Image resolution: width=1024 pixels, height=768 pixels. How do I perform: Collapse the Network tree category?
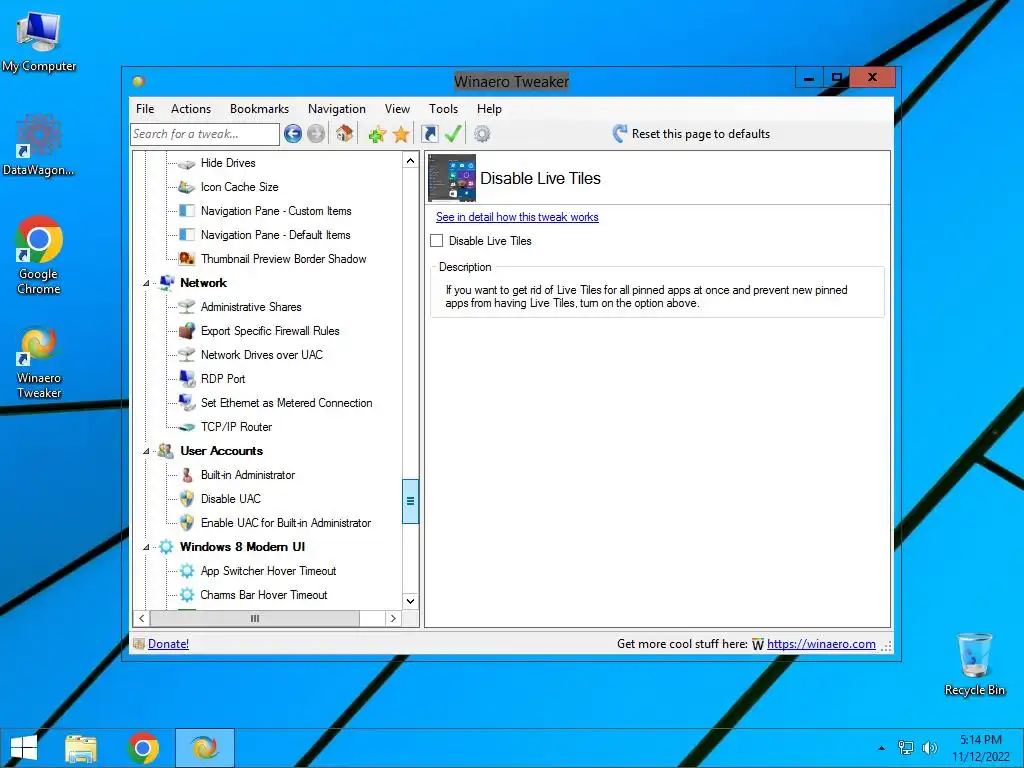[x=146, y=283]
